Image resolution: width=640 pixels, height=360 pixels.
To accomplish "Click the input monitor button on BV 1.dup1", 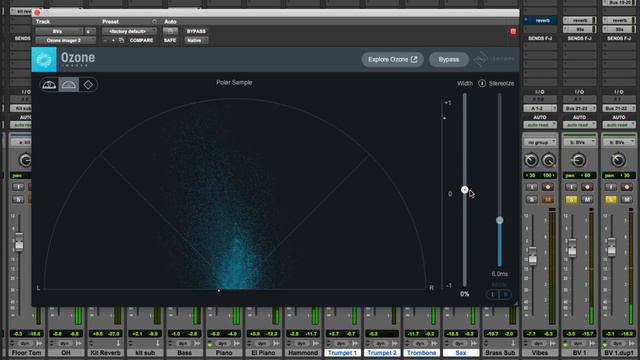I will click(x=611, y=187).
